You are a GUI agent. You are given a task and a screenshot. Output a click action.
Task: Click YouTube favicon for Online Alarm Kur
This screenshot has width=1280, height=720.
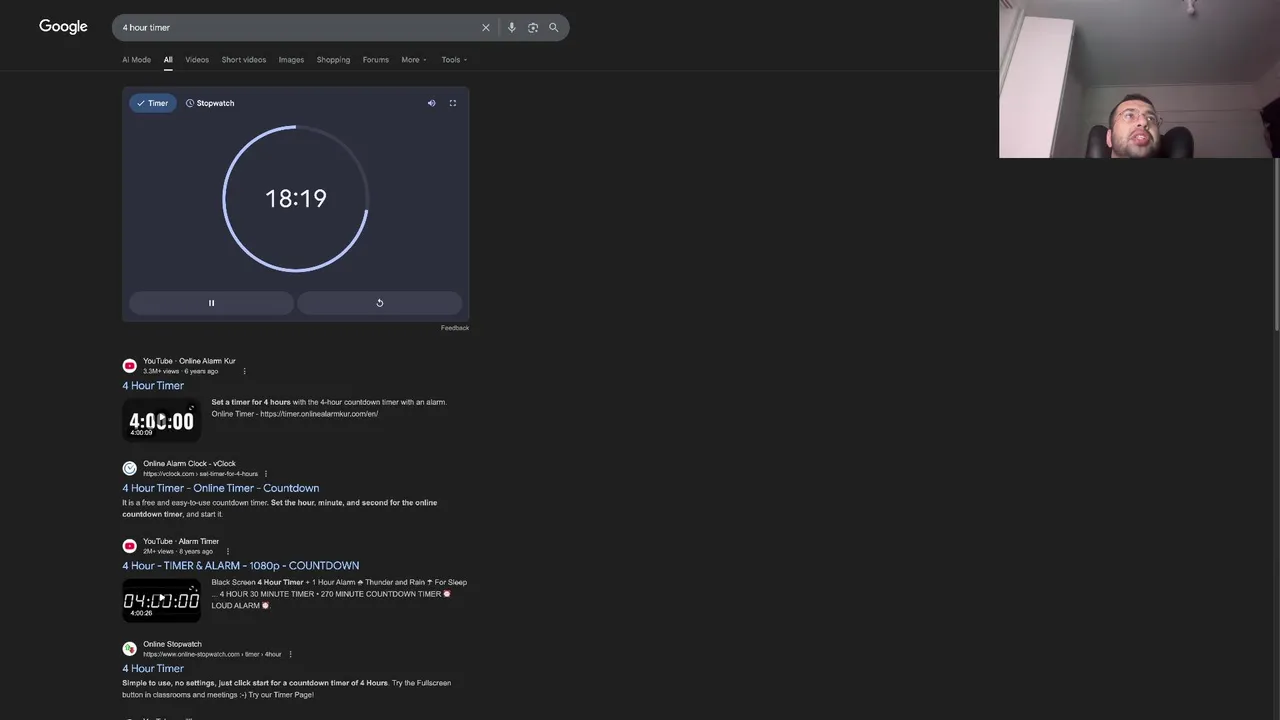tap(129, 366)
